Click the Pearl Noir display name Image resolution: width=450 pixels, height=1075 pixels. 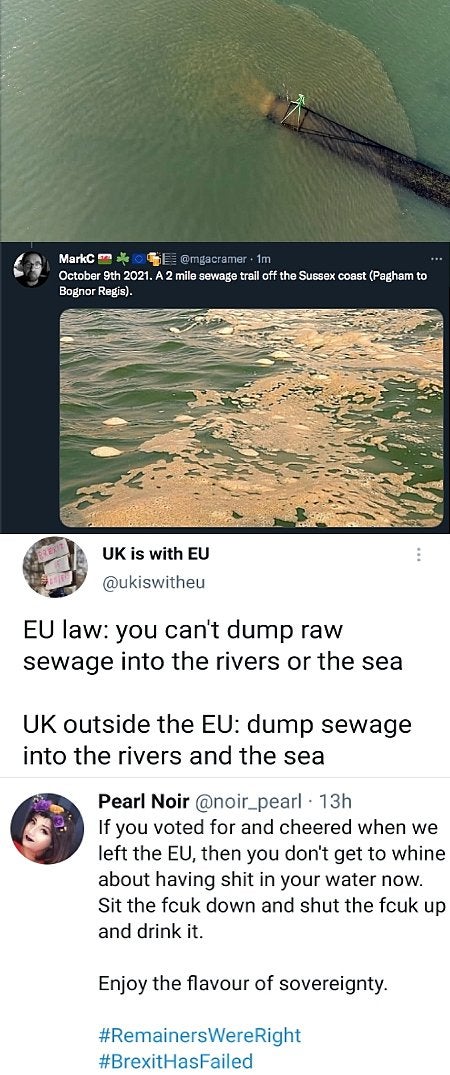click(x=144, y=801)
